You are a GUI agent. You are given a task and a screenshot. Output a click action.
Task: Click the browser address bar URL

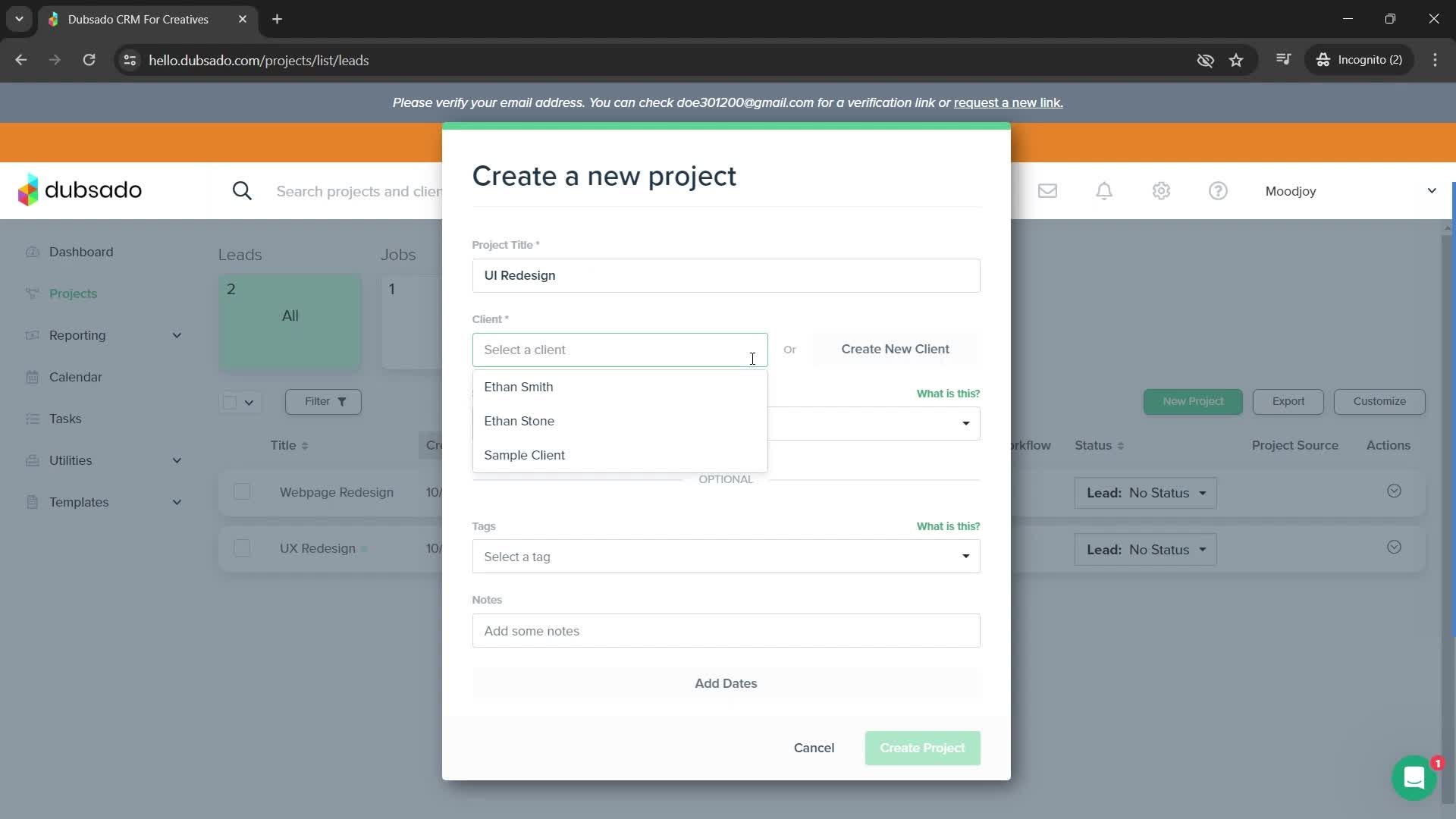click(x=259, y=60)
